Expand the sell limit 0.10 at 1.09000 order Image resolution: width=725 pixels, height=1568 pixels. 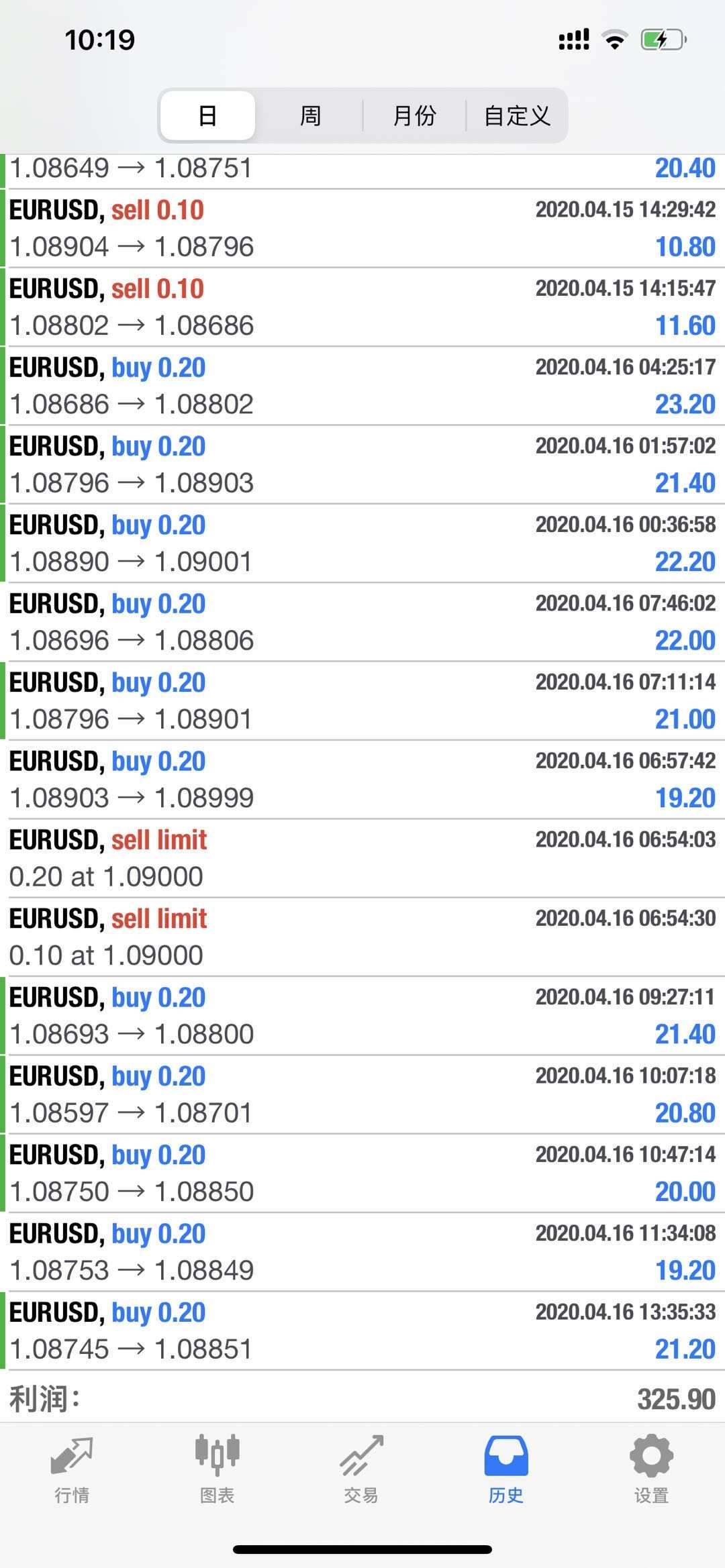[x=362, y=937]
